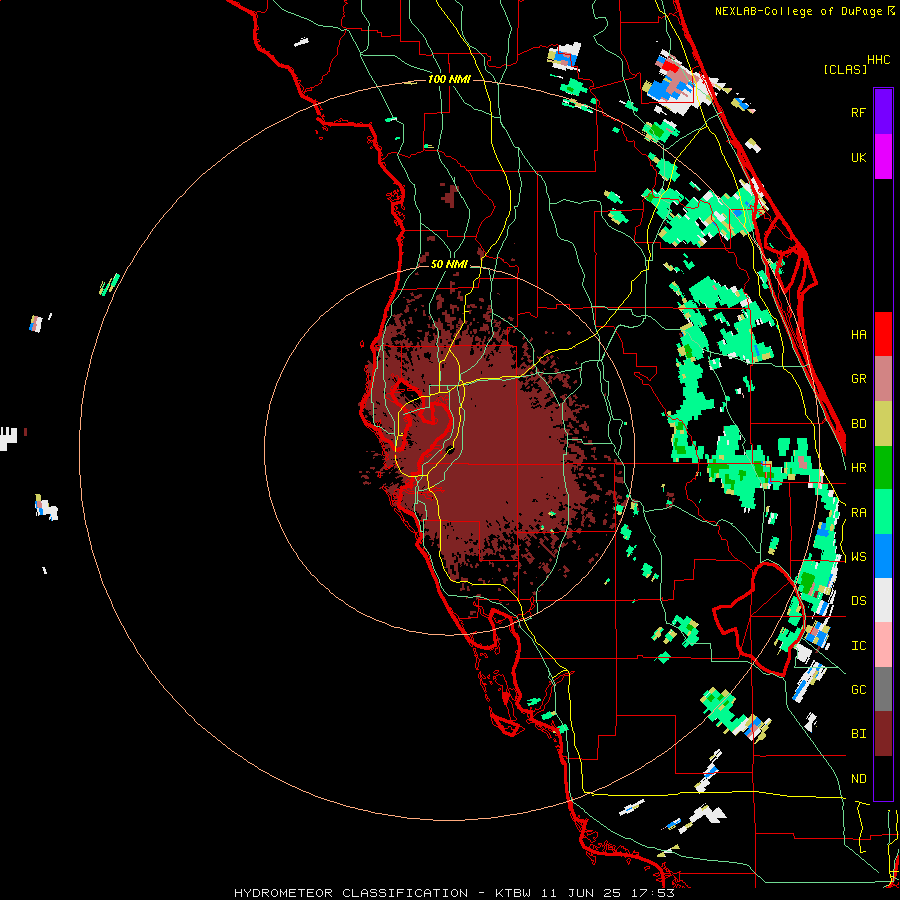Image resolution: width=900 pixels, height=900 pixels.
Task: Click the HA legend label
Action: [x=858, y=334]
